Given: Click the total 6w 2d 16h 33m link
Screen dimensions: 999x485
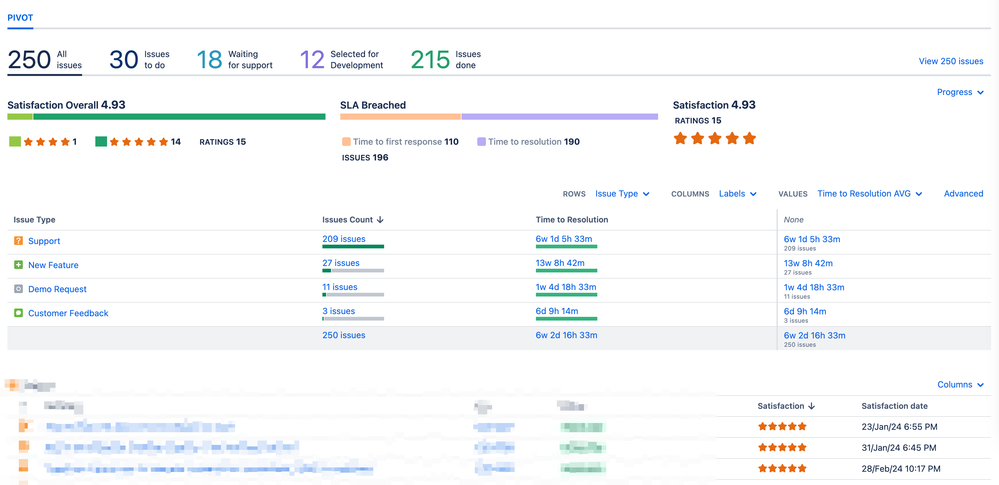Looking at the screenshot, I should pos(566,335).
